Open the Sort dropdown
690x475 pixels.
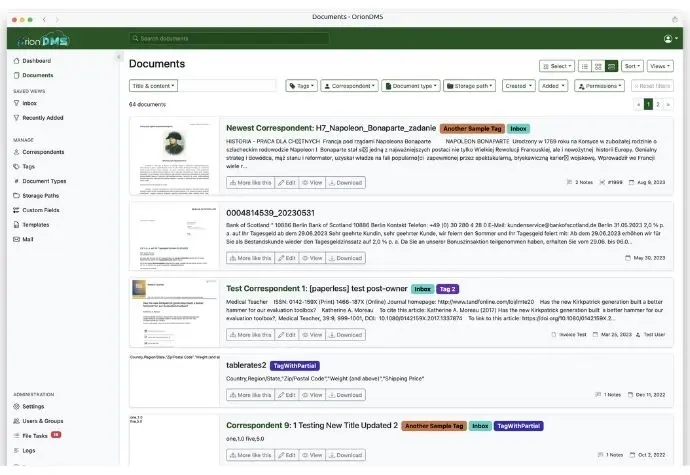(632, 66)
